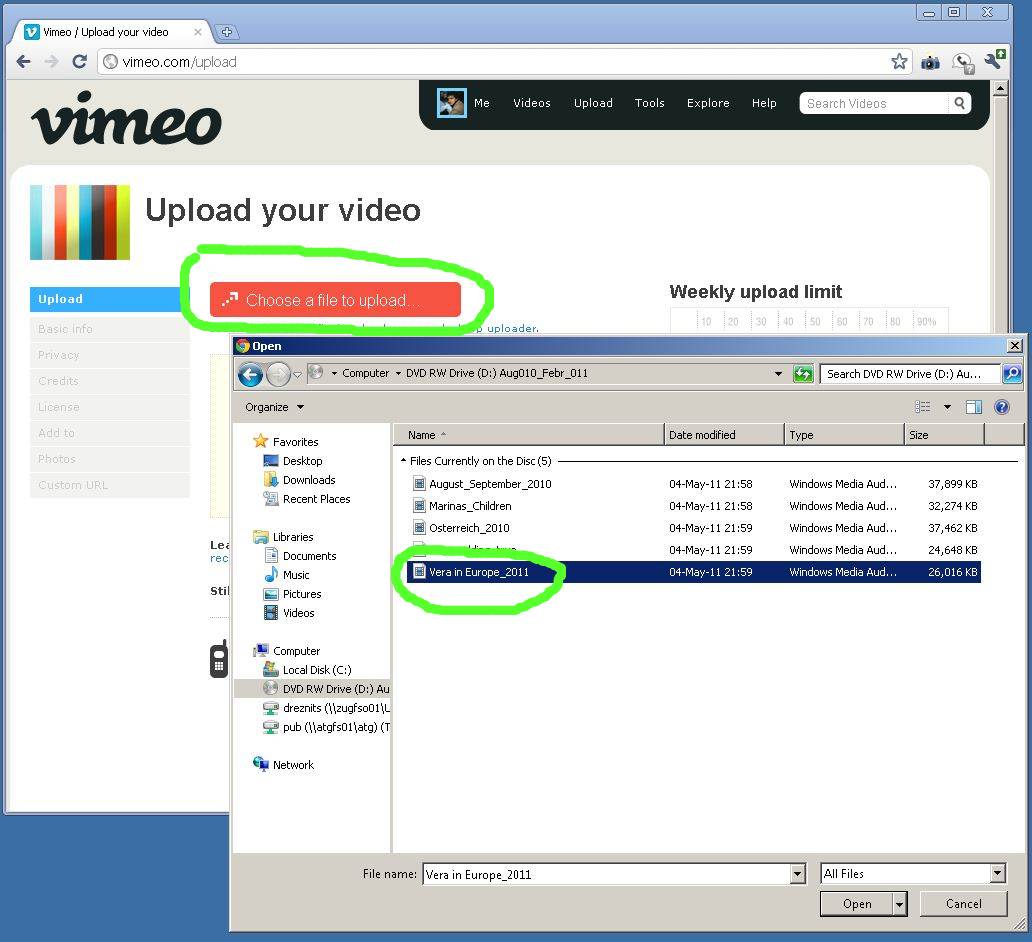Expand the File name combo box arrow
The image size is (1032, 942).
797,874
